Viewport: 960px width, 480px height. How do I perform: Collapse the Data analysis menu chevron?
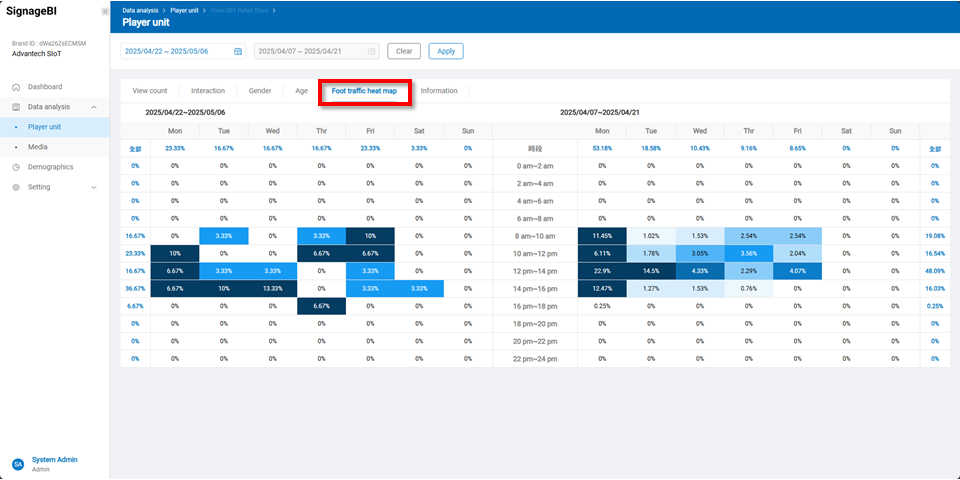[93, 107]
